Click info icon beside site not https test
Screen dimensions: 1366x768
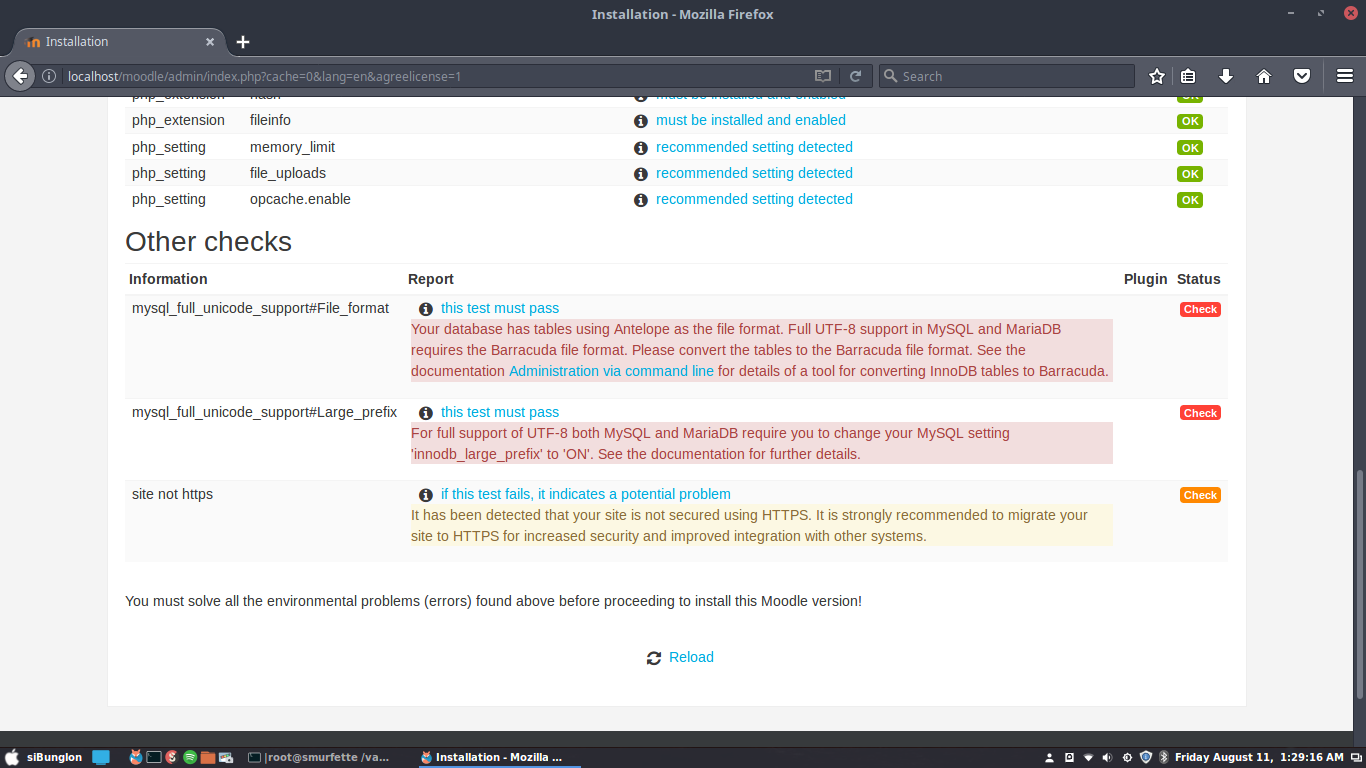(426, 495)
